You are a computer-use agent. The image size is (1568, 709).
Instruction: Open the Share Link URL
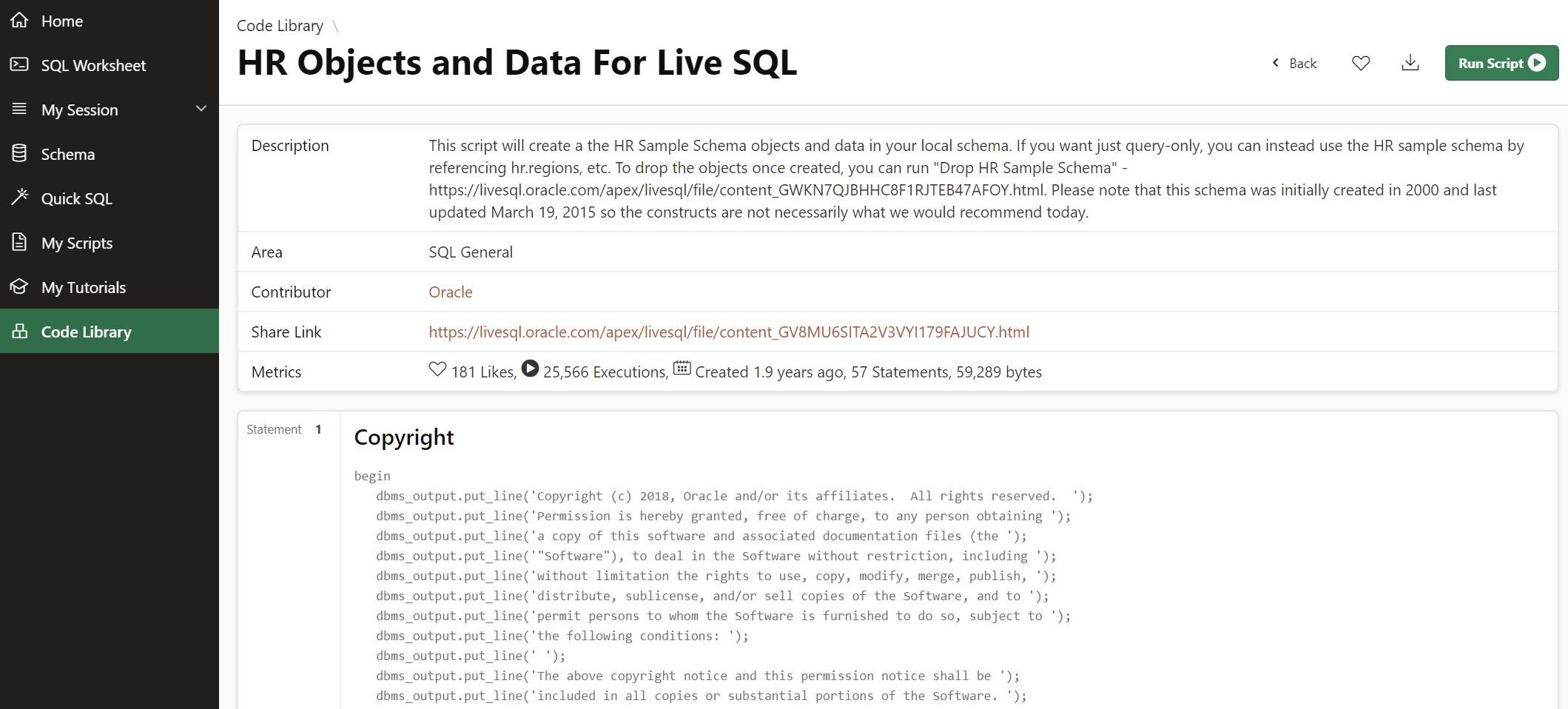click(729, 332)
